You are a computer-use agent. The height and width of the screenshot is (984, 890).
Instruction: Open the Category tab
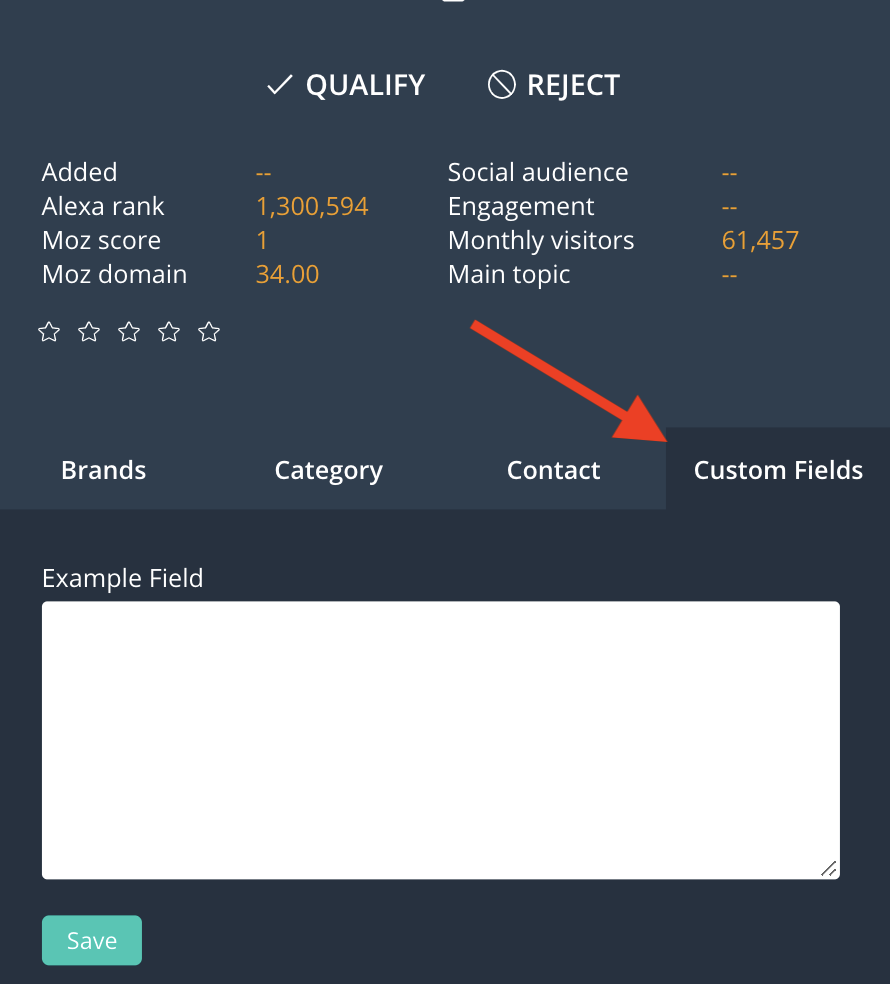(328, 470)
